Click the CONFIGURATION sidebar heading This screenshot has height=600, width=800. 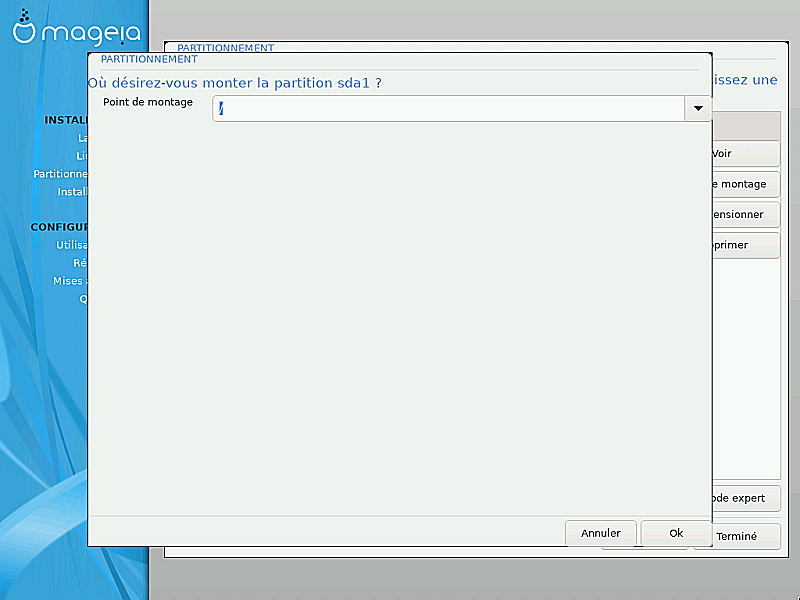60,227
